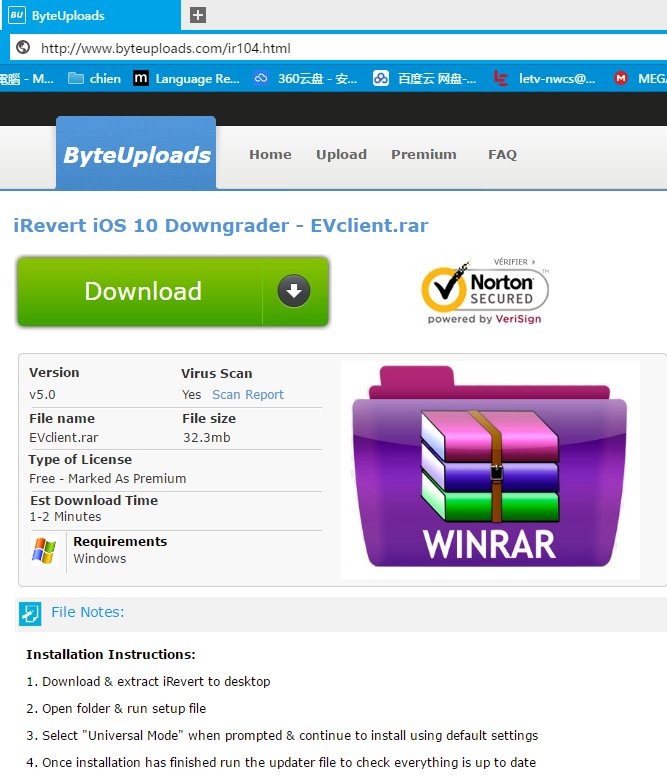The height and width of the screenshot is (783, 667).
Task: Click the '32.3mb' file size value
Action: (x=206, y=437)
